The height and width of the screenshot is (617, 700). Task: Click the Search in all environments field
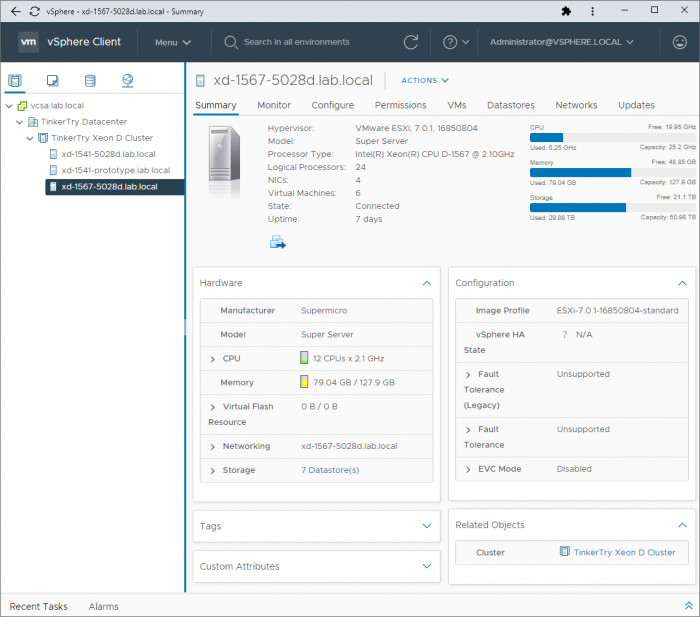point(296,42)
